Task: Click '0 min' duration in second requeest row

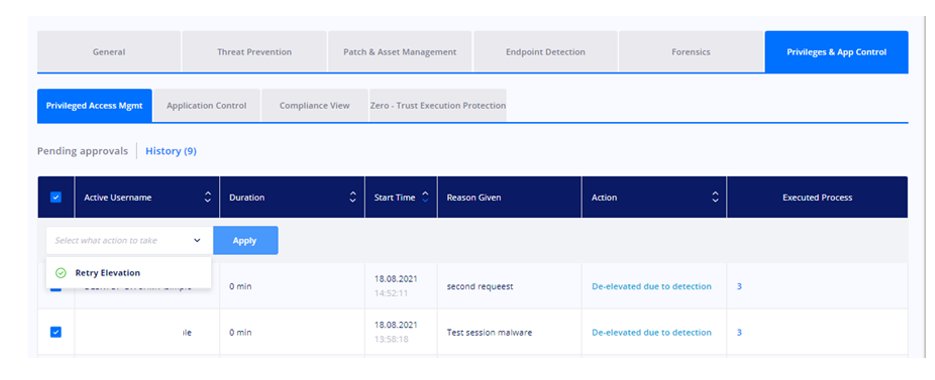Action: coord(240,286)
